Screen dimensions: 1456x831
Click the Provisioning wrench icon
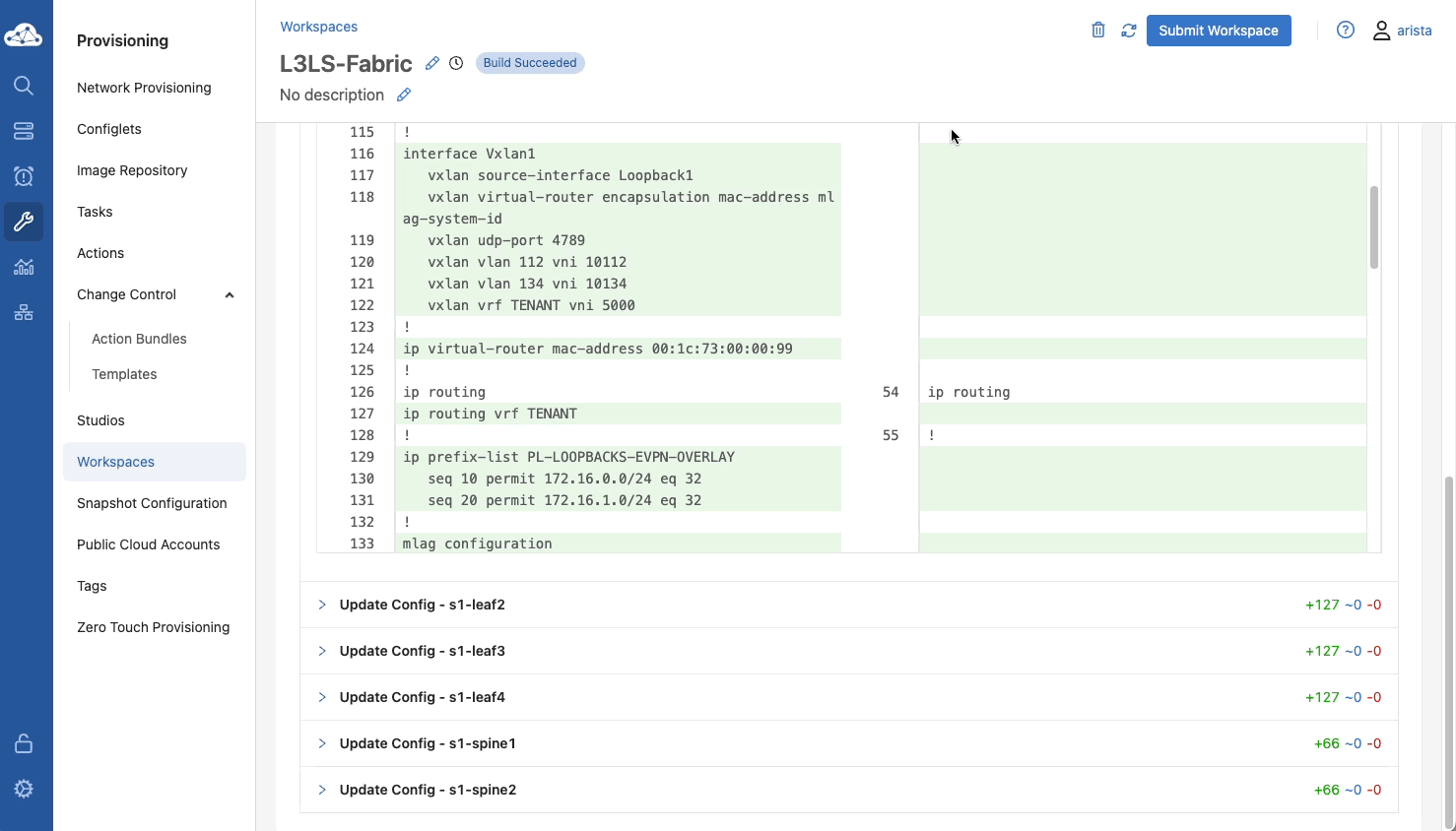click(24, 222)
